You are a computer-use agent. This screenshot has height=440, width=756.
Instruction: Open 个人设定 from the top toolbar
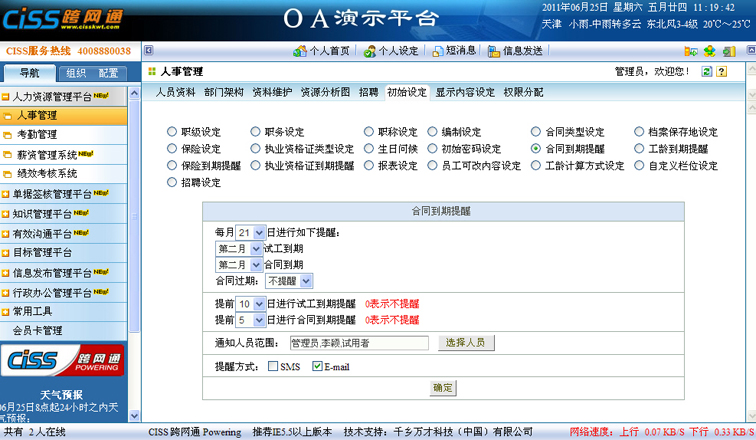point(384,50)
